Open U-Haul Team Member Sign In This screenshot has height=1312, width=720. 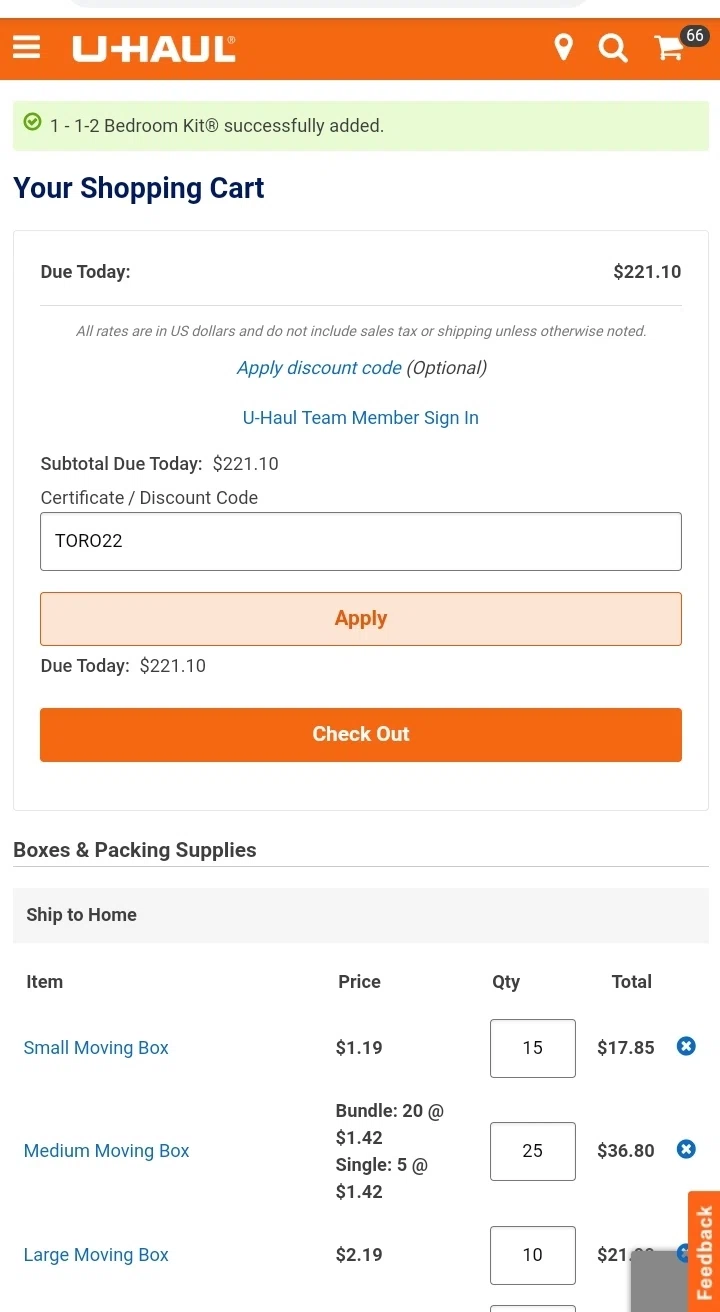click(x=361, y=418)
